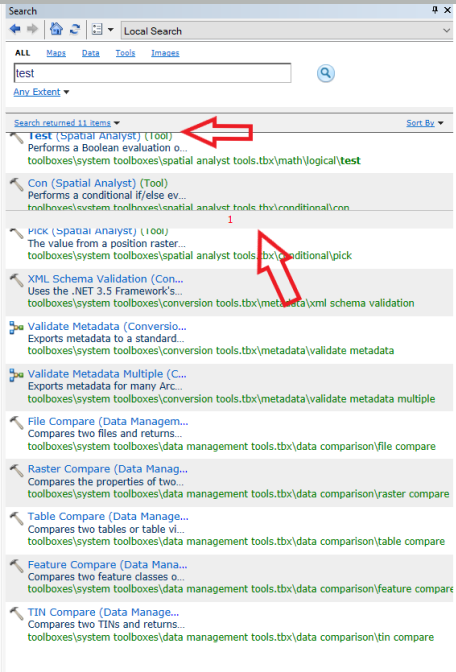Click the search options list icon

(97, 29)
